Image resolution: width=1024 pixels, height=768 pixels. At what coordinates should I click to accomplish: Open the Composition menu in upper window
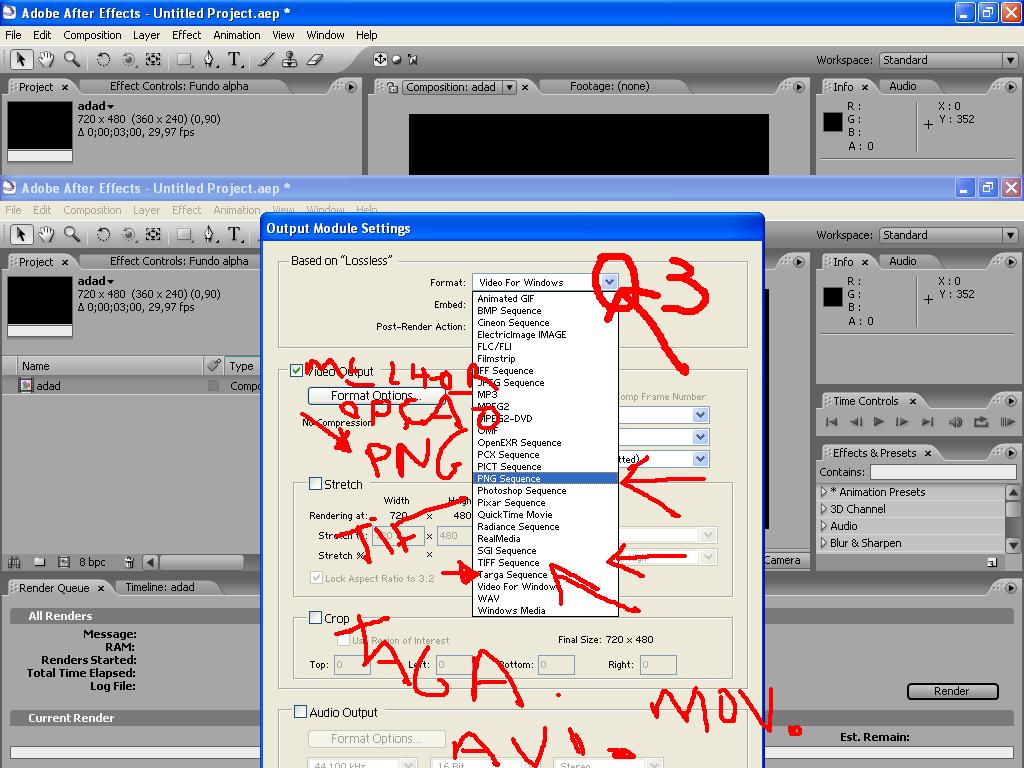92,35
